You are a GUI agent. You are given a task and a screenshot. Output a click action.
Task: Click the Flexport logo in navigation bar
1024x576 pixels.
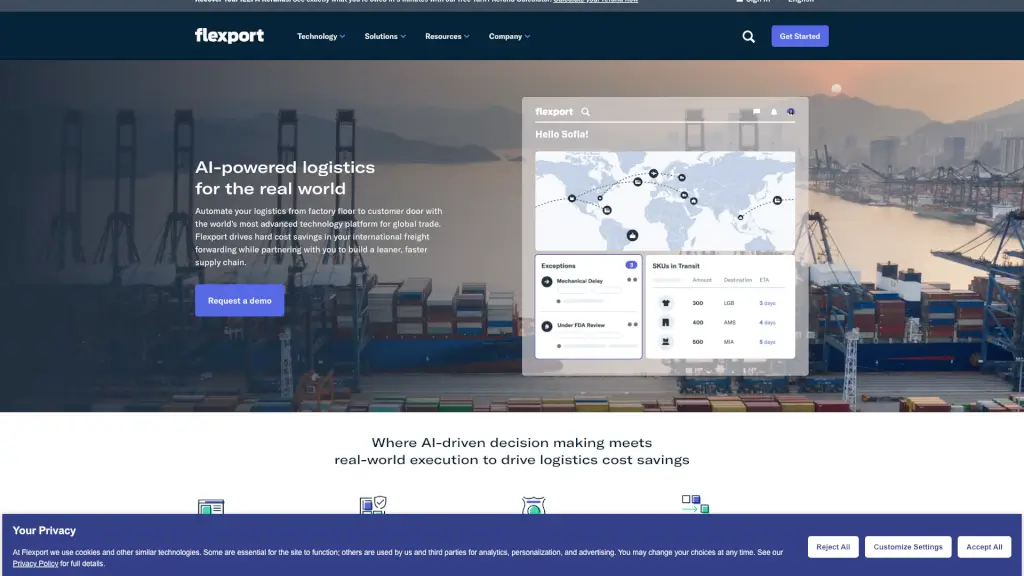(x=229, y=36)
